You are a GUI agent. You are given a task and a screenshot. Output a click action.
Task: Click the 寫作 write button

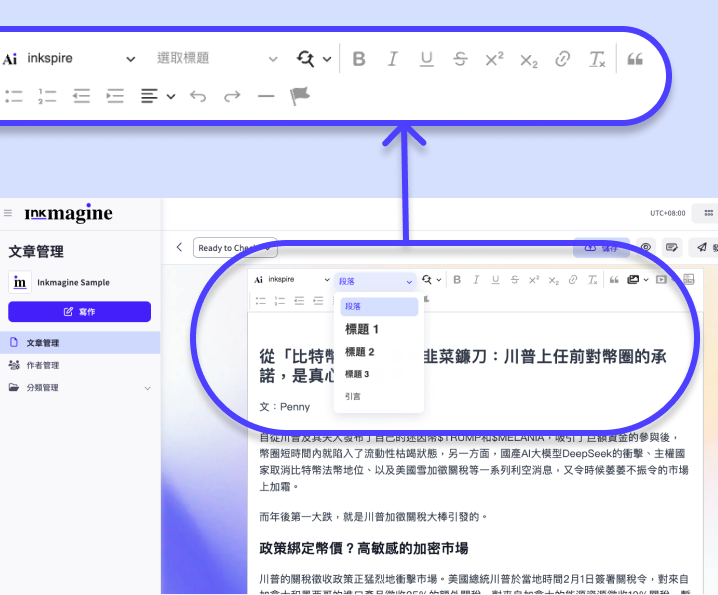pos(79,311)
